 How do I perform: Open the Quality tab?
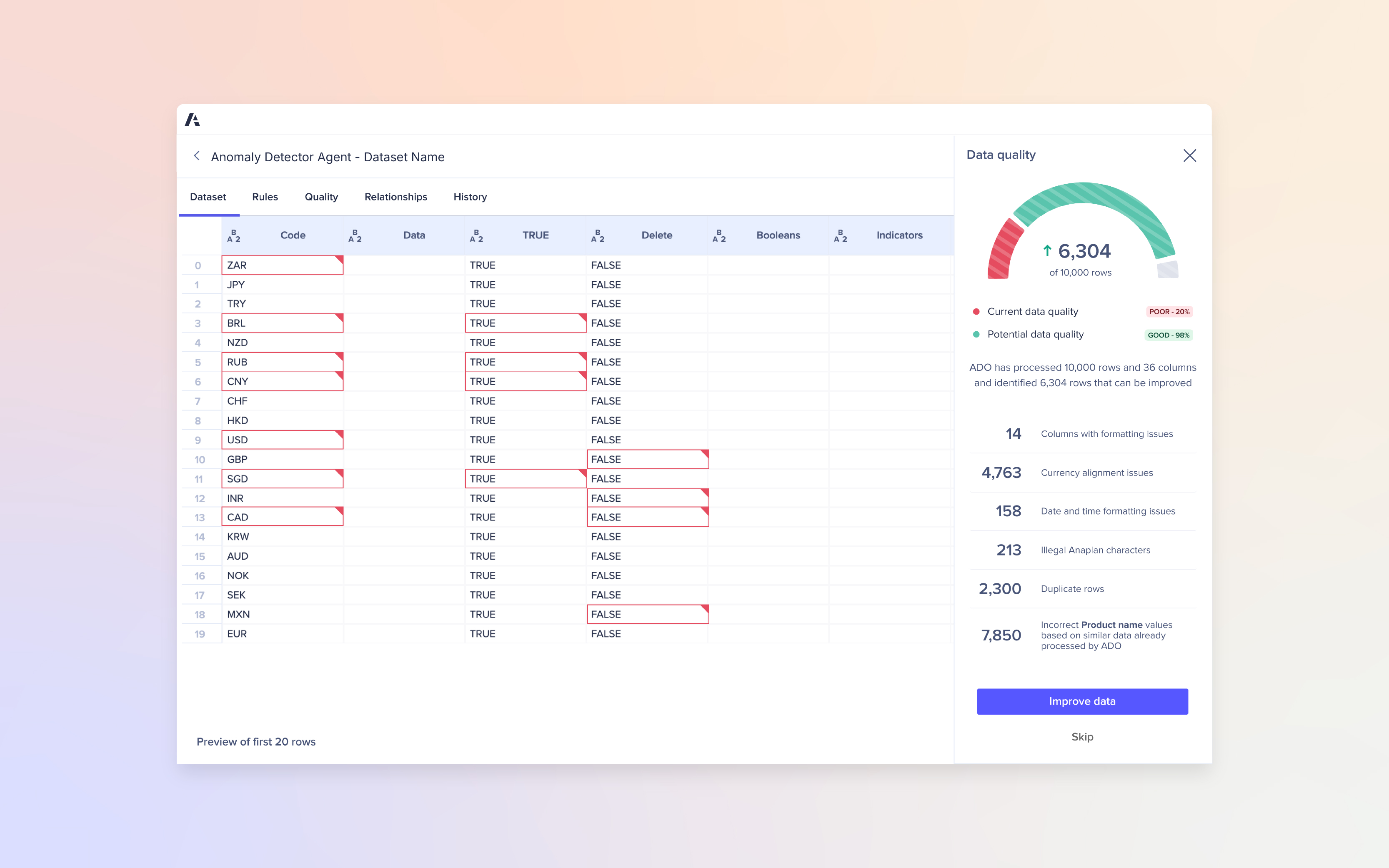coord(321,197)
